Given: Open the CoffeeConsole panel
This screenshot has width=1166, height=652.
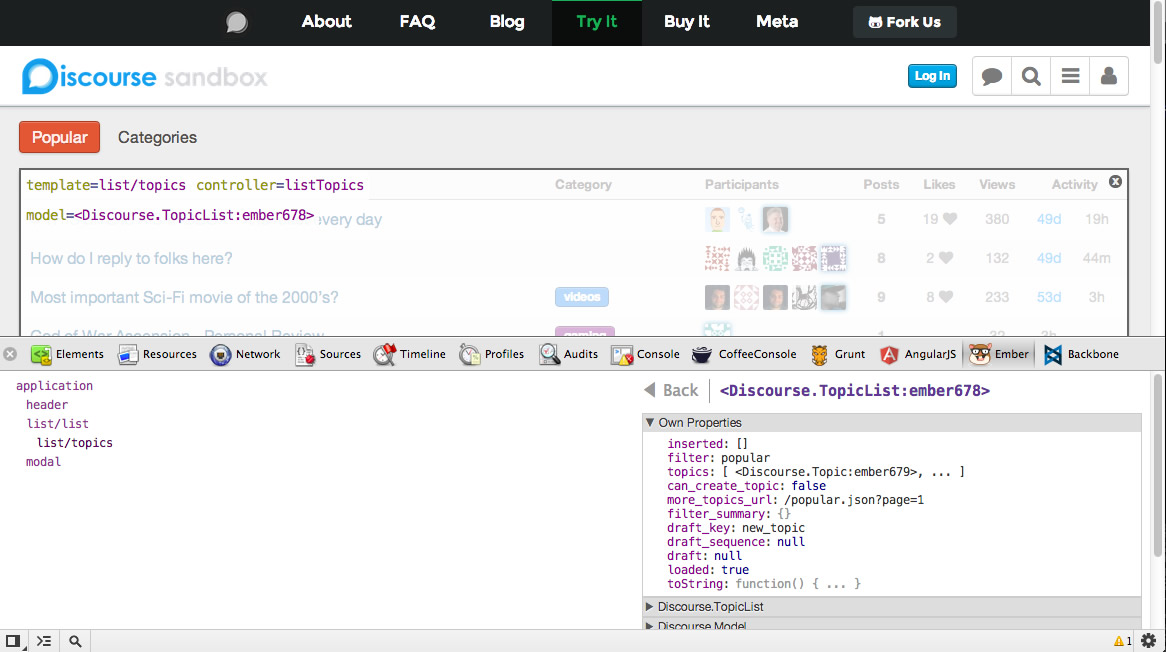Looking at the screenshot, I should (x=744, y=354).
